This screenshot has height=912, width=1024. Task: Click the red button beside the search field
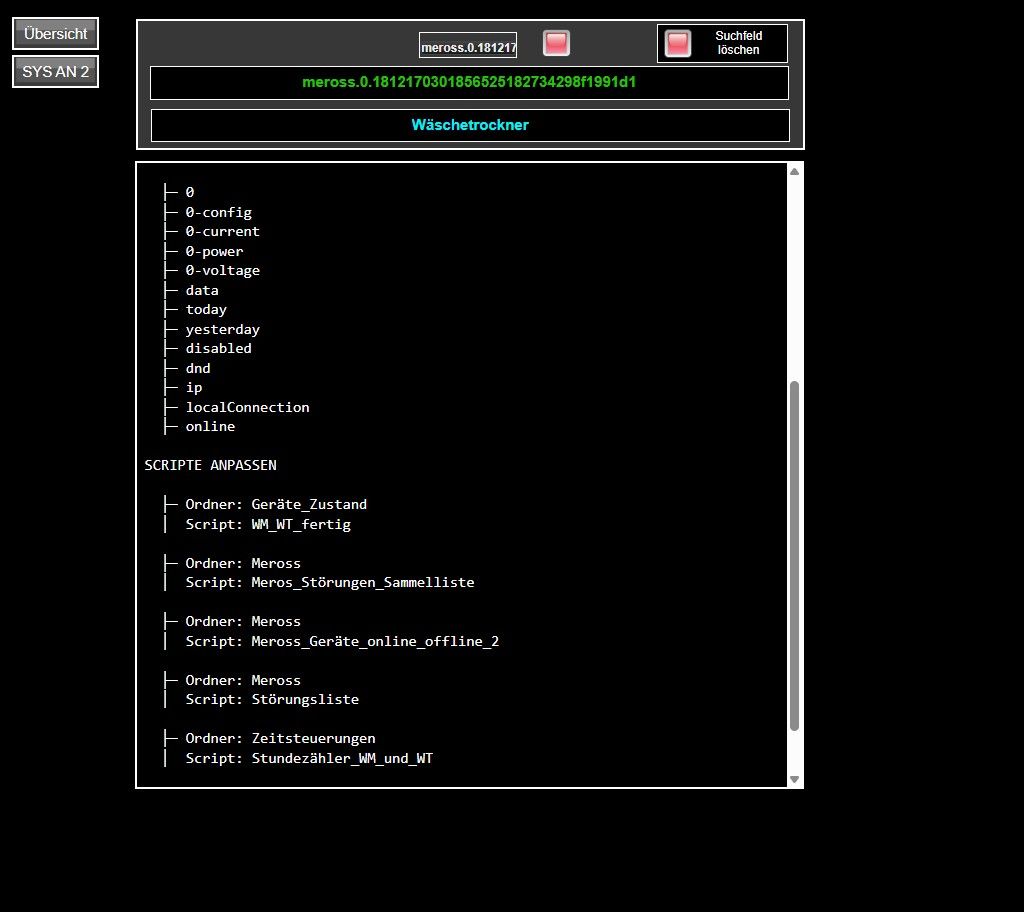click(556, 43)
